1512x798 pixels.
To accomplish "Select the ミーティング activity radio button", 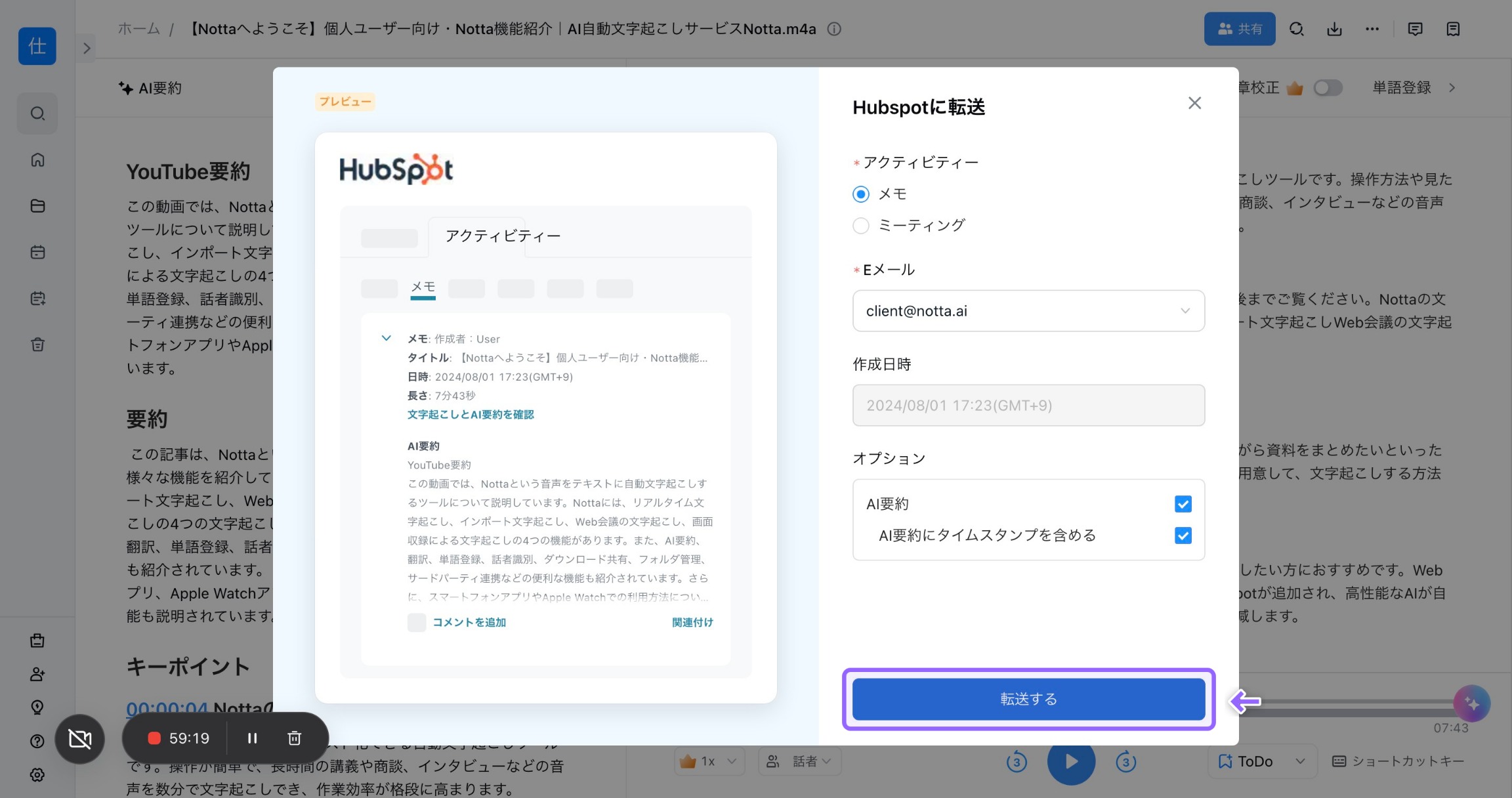I will pyautogui.click(x=861, y=225).
